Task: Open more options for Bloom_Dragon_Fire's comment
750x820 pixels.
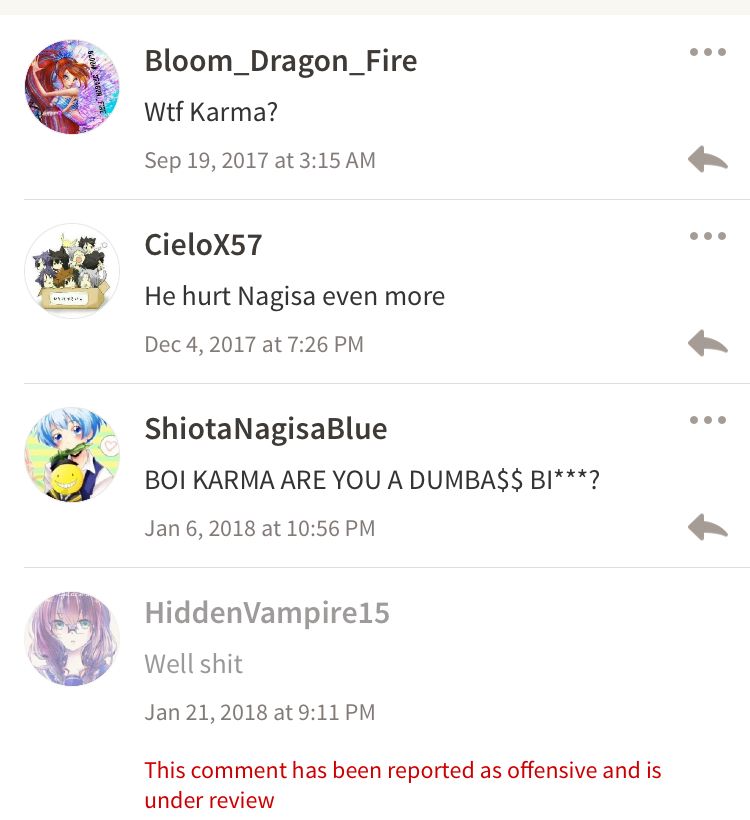Action: point(708,52)
